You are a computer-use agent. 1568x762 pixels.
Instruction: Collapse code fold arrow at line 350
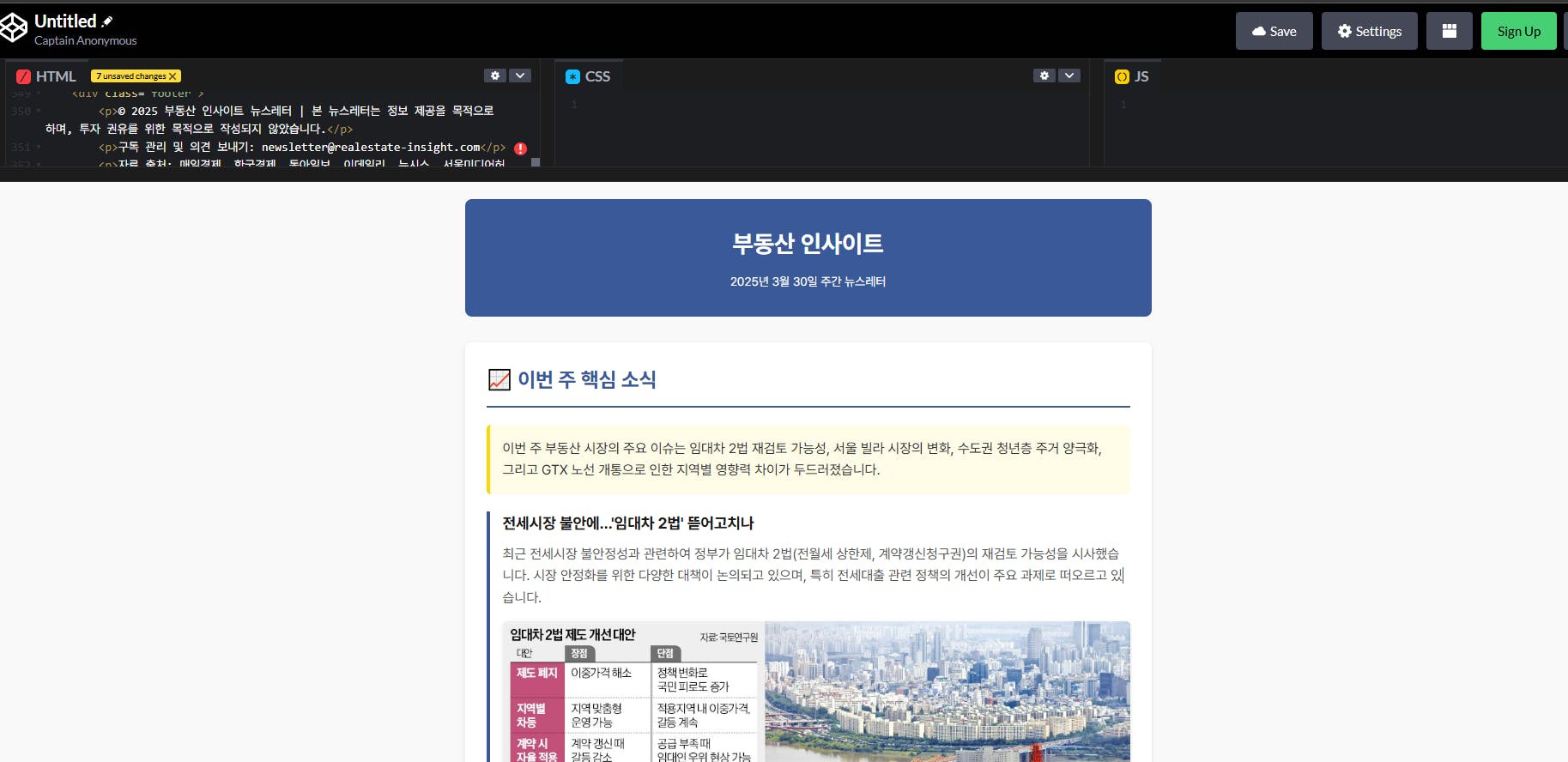pos(39,111)
